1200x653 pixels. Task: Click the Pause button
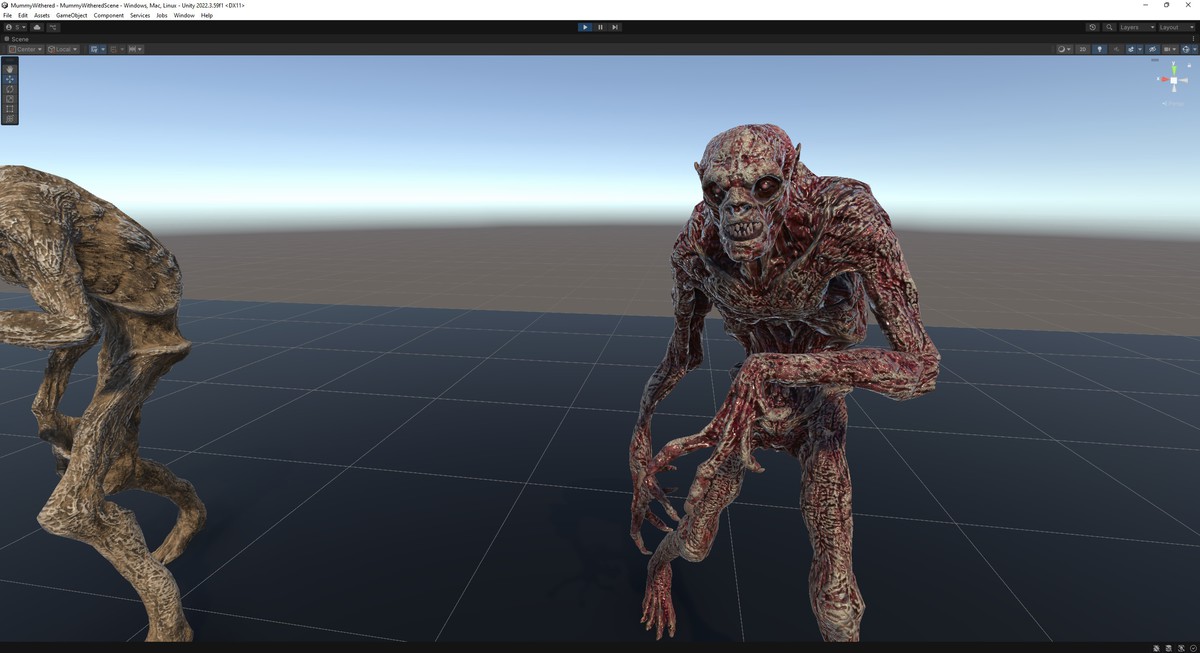pos(600,27)
